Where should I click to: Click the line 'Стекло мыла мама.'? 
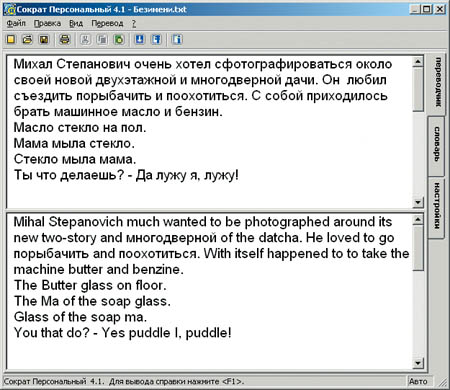click(x=75, y=159)
